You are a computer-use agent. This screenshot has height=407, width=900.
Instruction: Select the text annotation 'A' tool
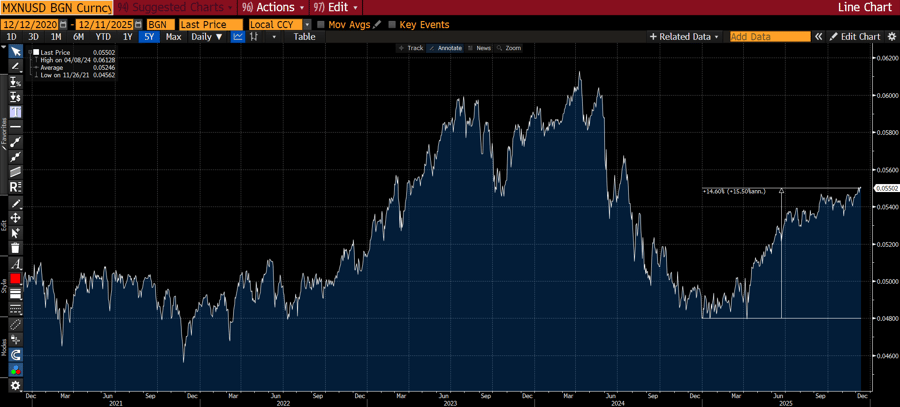pyautogui.click(x=15, y=264)
